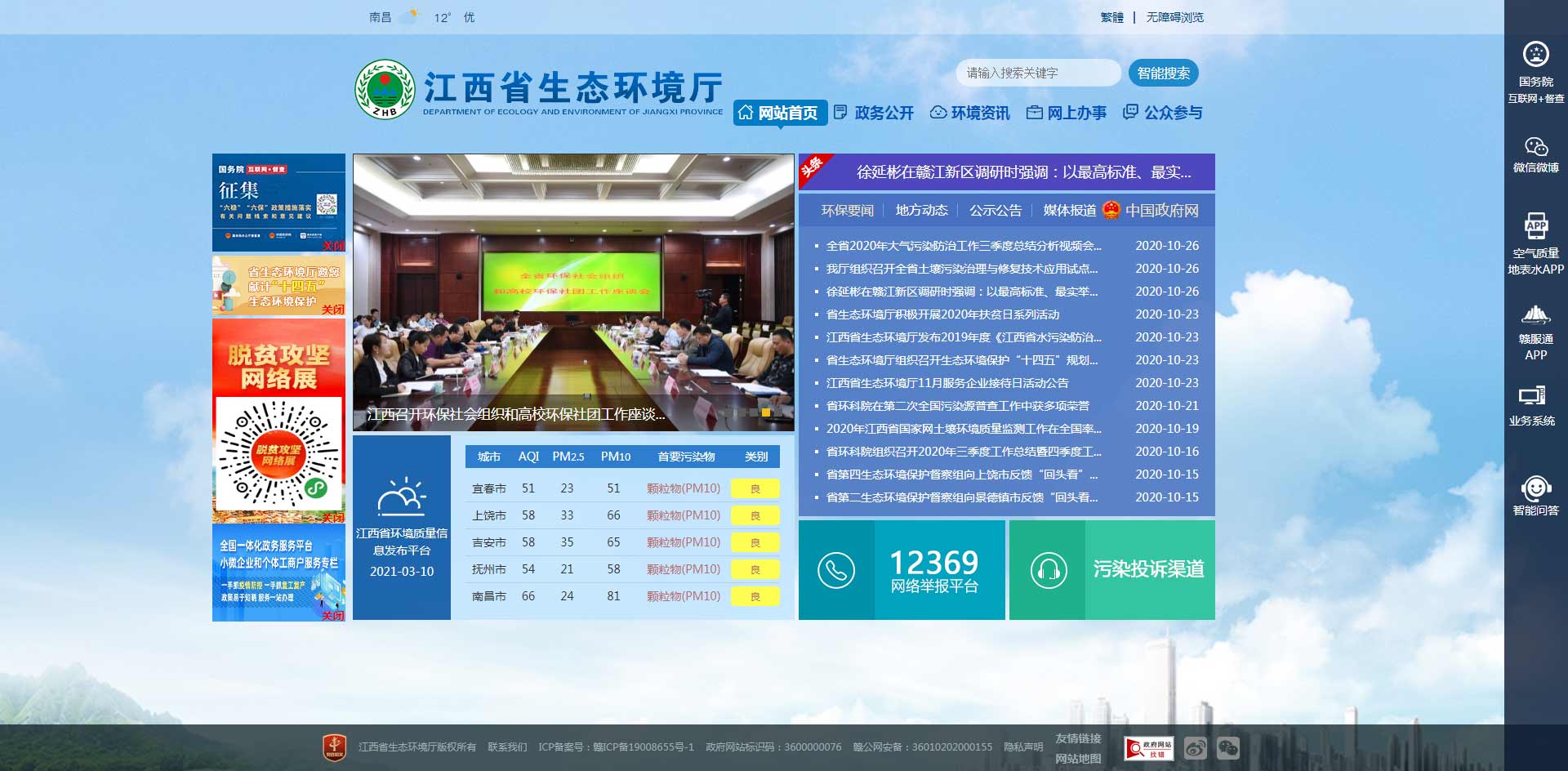Switch to the 地方动态 news tab
This screenshot has width=1568, height=771.
point(921,211)
